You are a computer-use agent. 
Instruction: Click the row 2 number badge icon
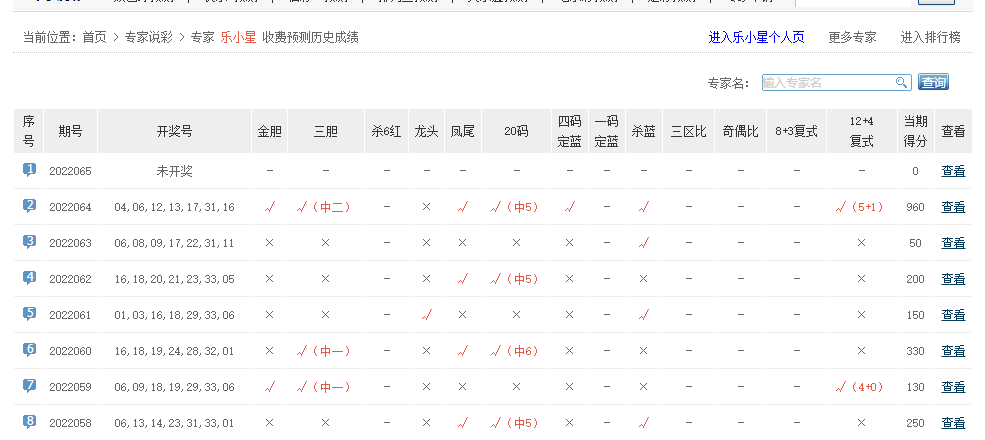[x=29, y=206]
